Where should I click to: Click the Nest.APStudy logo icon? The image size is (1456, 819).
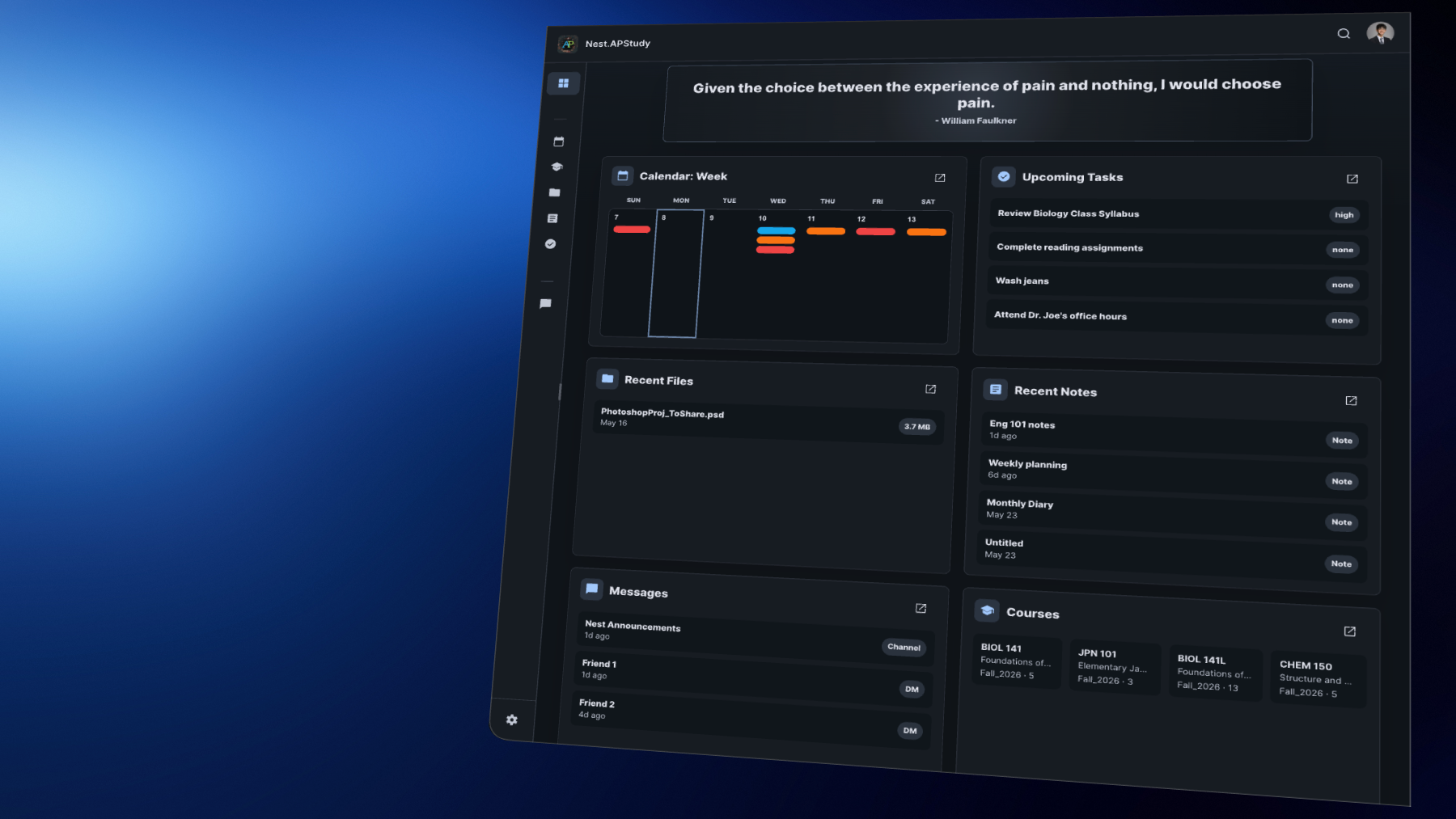coord(568,44)
